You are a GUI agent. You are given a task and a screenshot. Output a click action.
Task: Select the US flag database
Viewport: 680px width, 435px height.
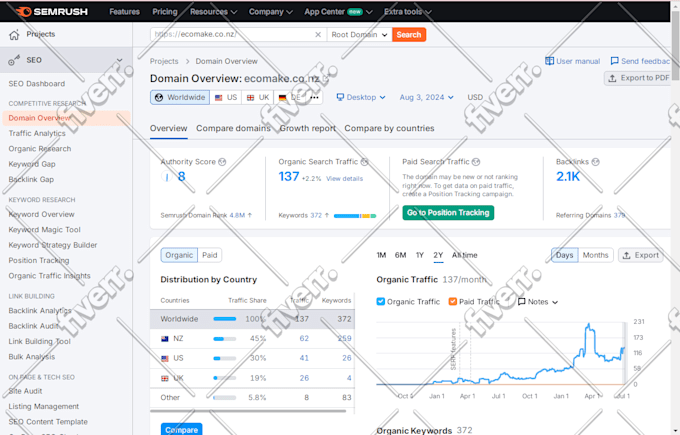pos(226,97)
